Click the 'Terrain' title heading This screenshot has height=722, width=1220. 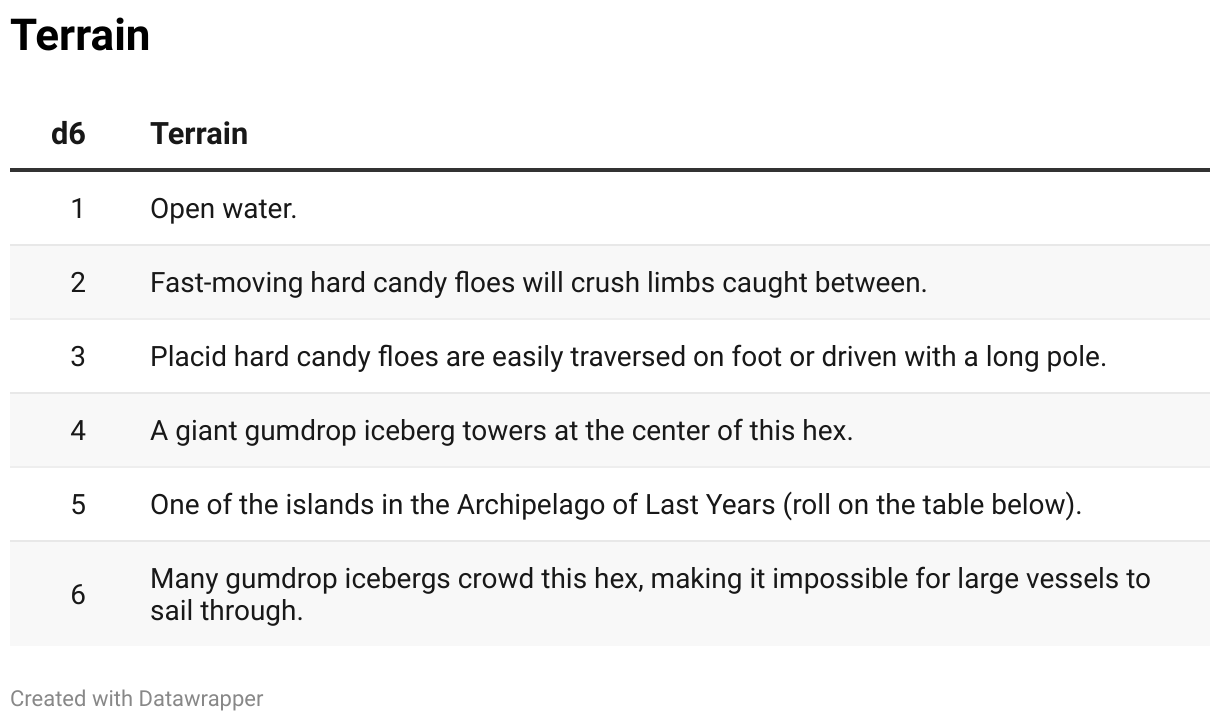80,35
